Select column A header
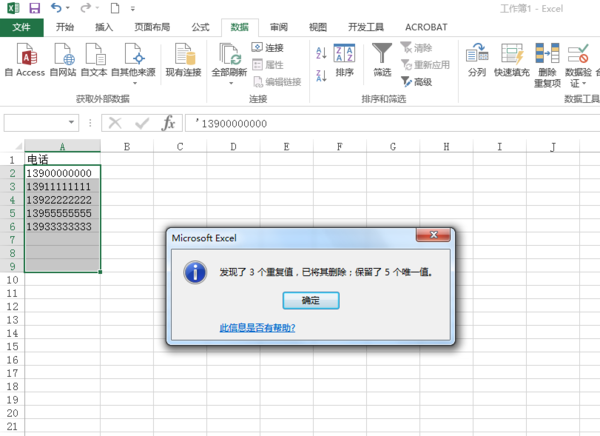The height and width of the screenshot is (436, 600). point(62,146)
